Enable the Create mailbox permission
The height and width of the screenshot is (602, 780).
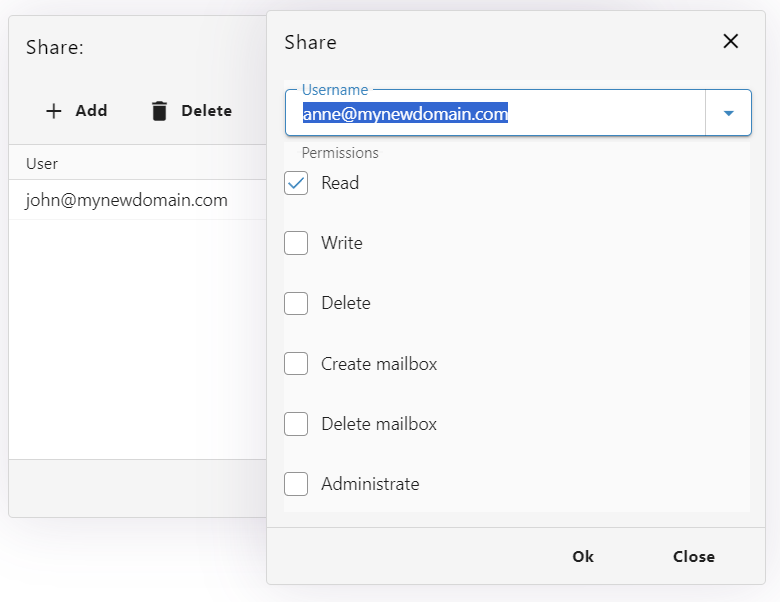click(x=296, y=364)
